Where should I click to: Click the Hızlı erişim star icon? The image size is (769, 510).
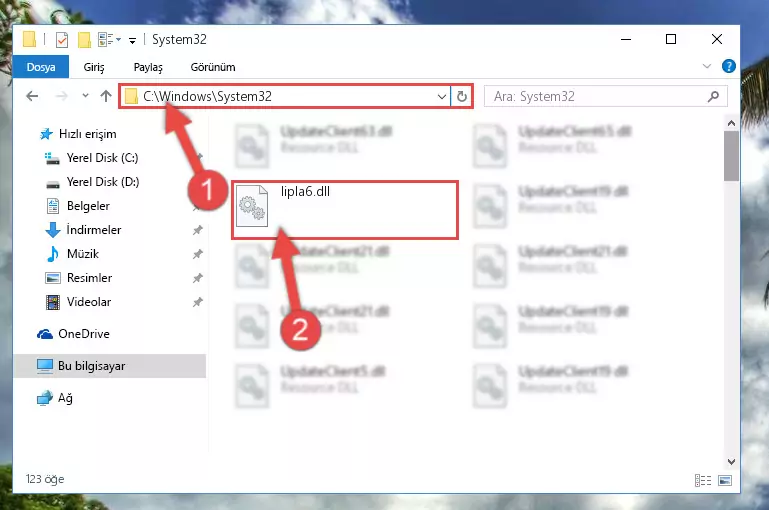pyautogui.click(x=46, y=134)
